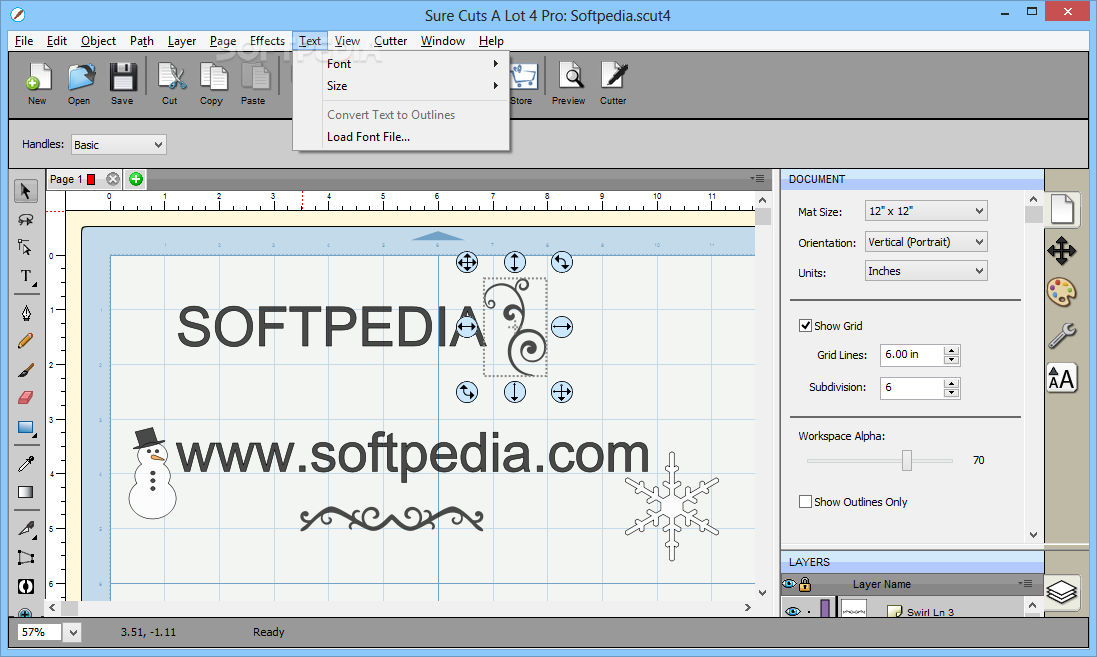Select the Pencil freehand tool
Image resolution: width=1097 pixels, height=657 pixels.
26,341
